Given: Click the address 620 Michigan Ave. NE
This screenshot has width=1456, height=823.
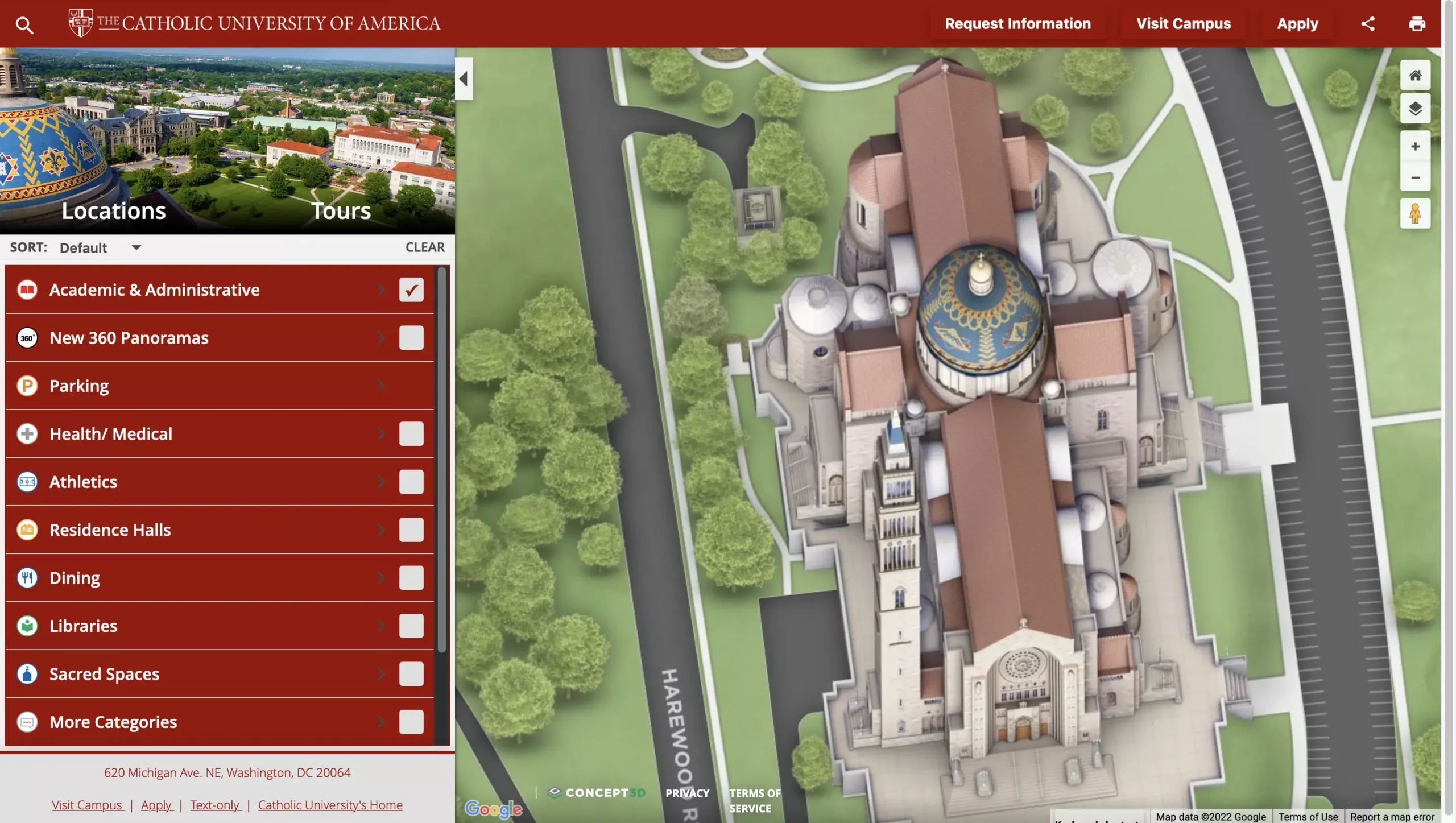Looking at the screenshot, I should coord(227,772).
